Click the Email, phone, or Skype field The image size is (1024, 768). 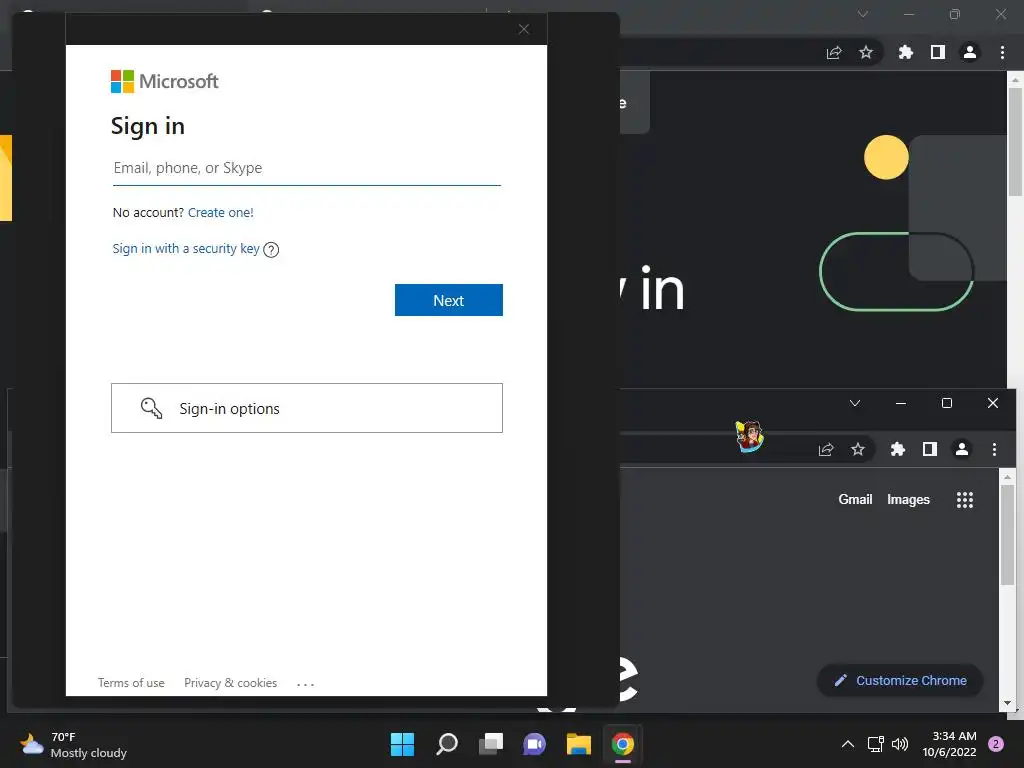306,168
